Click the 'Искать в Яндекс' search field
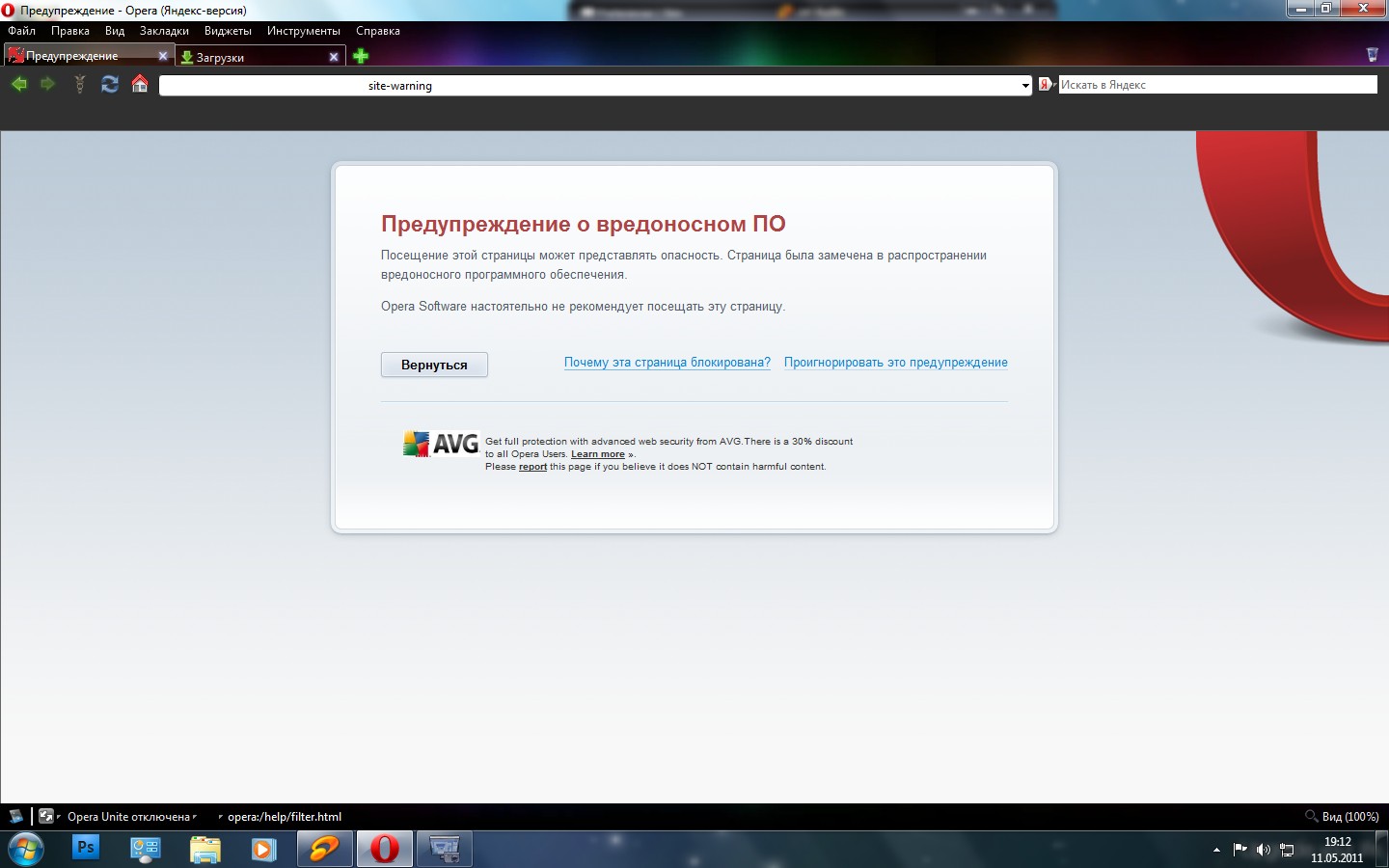 click(1217, 85)
